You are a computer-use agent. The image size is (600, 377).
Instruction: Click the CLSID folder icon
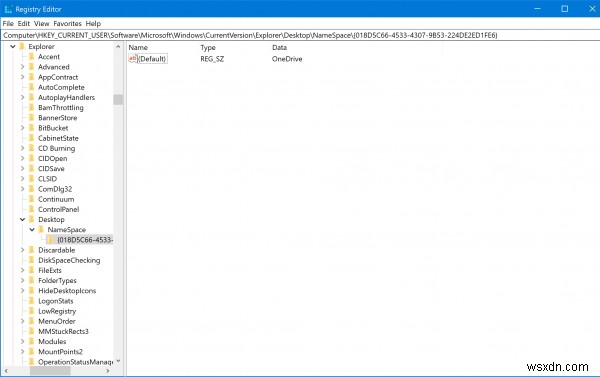(32, 179)
